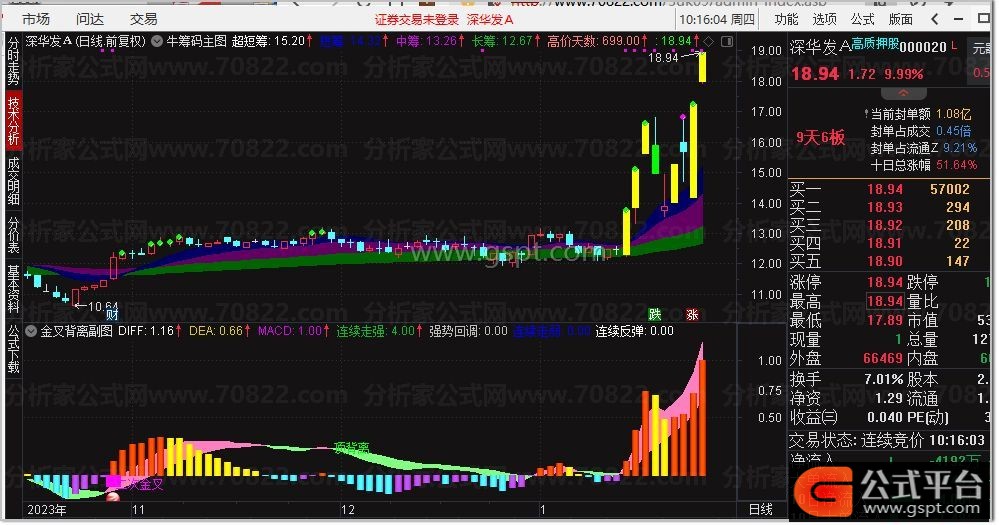Click the green 跌 marker below chart
The image size is (999, 525).
(655, 314)
